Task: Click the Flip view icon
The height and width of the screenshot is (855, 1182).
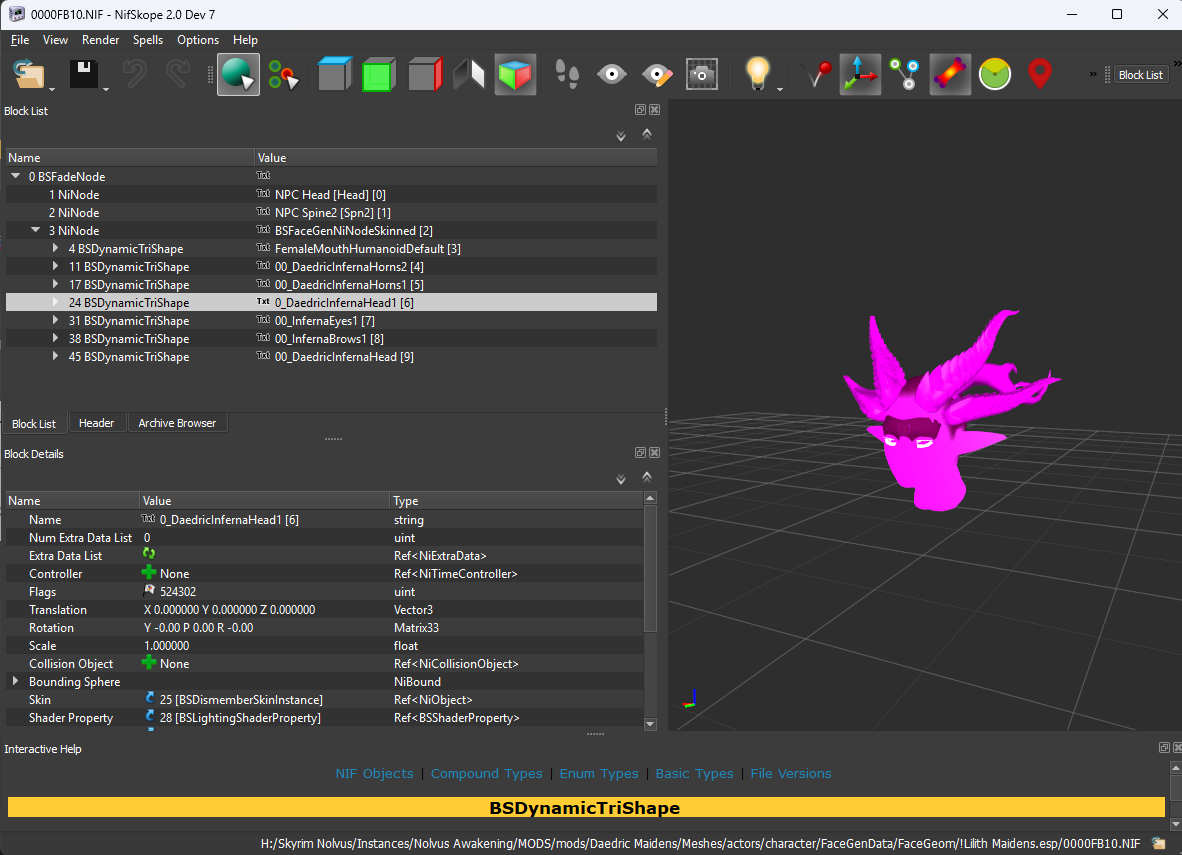Action: click(x=469, y=75)
